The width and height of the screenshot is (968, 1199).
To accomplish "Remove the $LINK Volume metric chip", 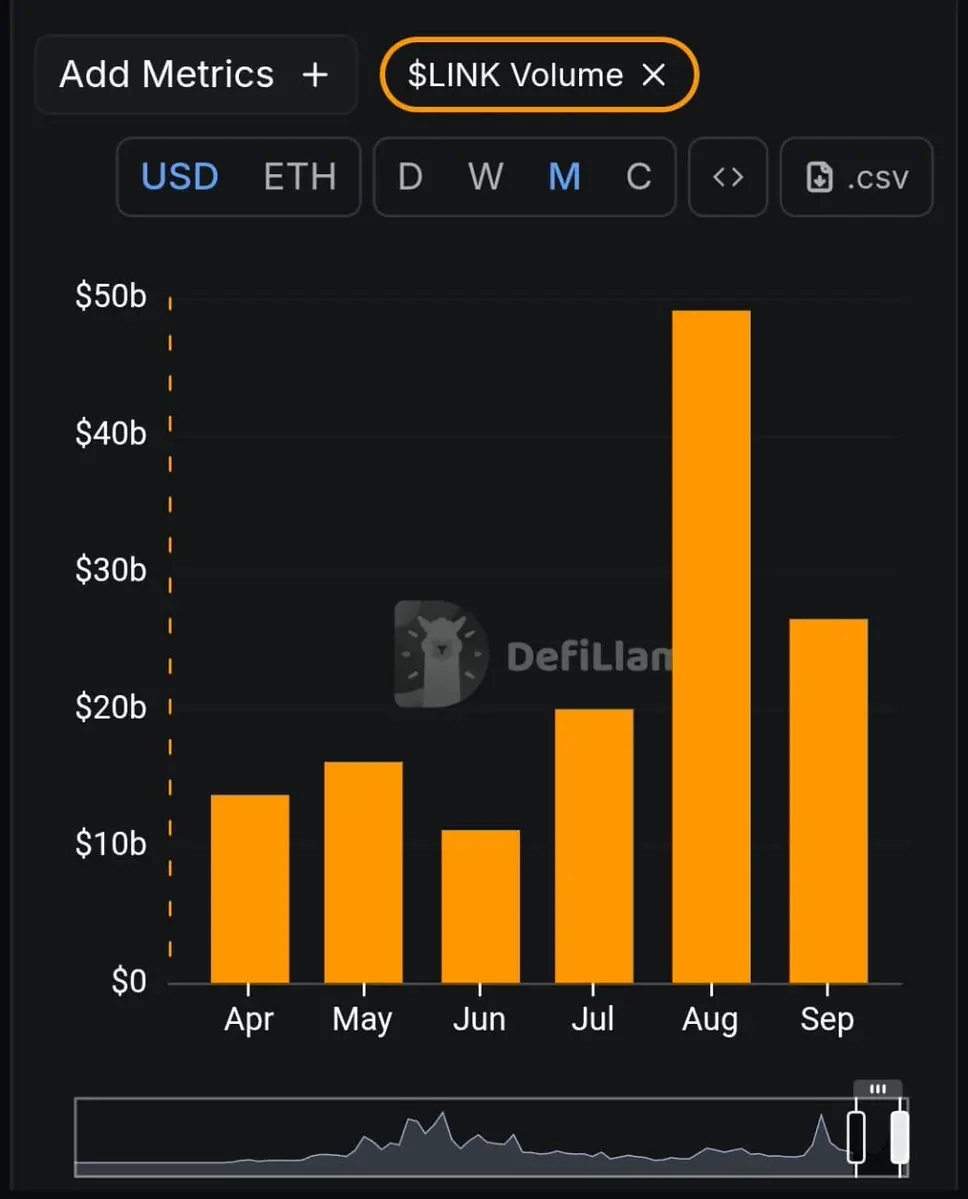I will [654, 75].
